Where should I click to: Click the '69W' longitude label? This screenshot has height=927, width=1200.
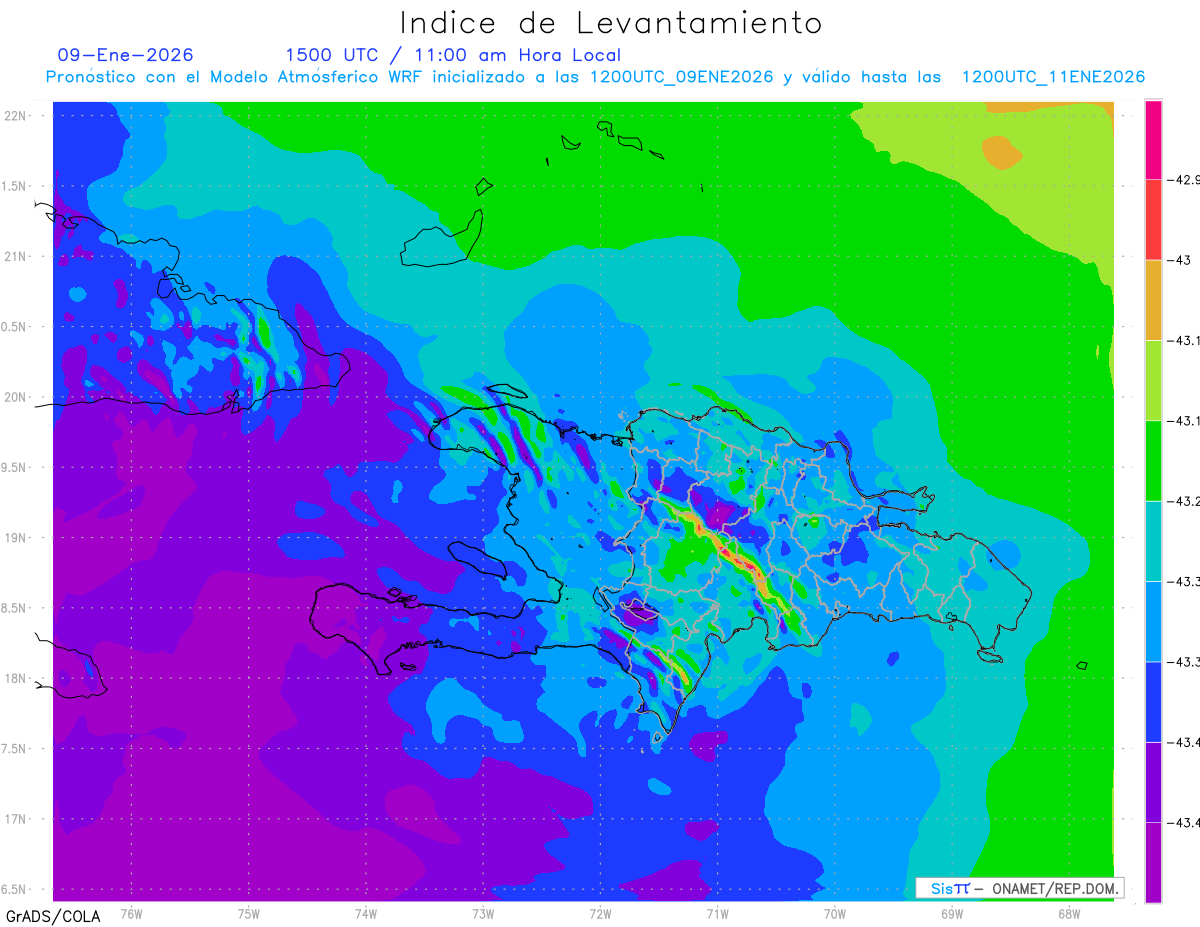(951, 913)
